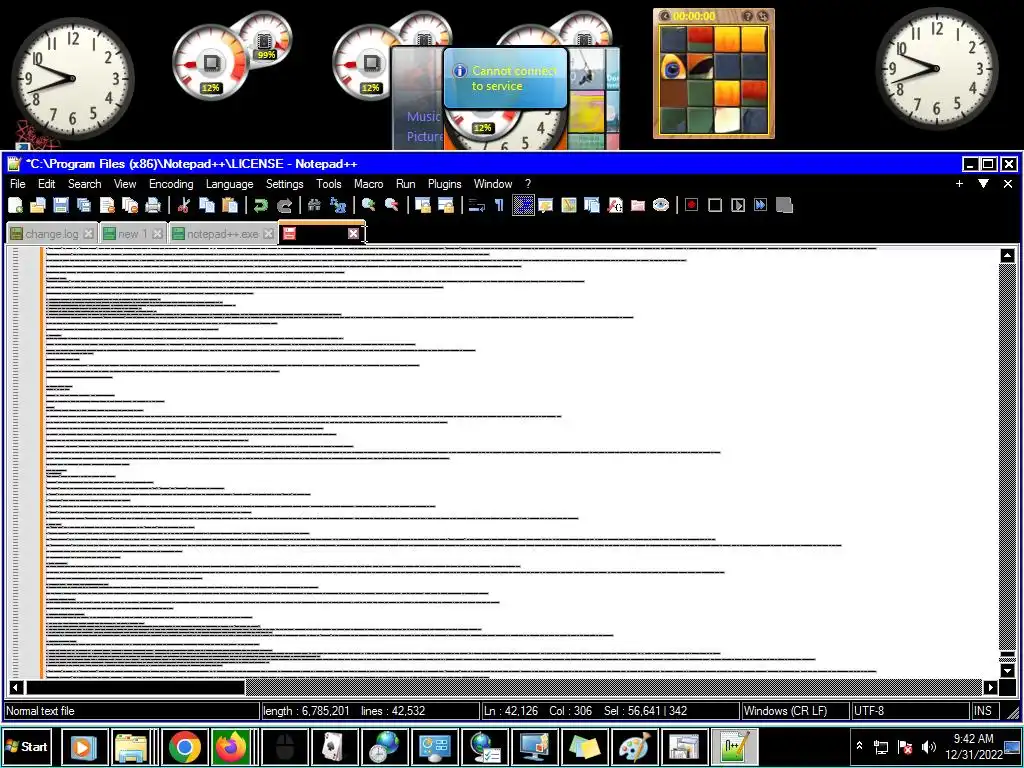Click the Copy toolbar icon
This screenshot has width=1024, height=768.
(x=206, y=206)
